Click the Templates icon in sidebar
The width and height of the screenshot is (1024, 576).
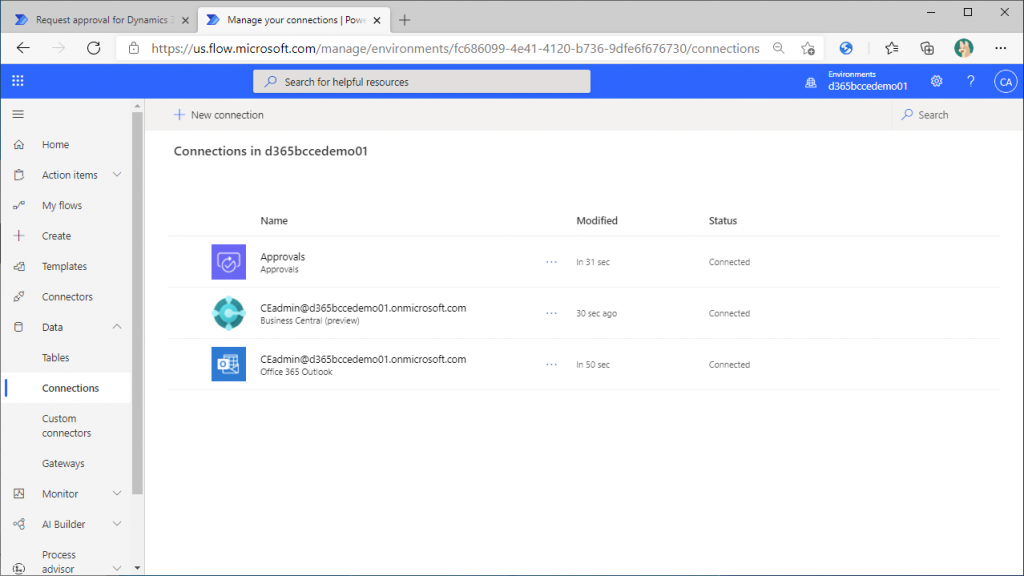(x=19, y=266)
